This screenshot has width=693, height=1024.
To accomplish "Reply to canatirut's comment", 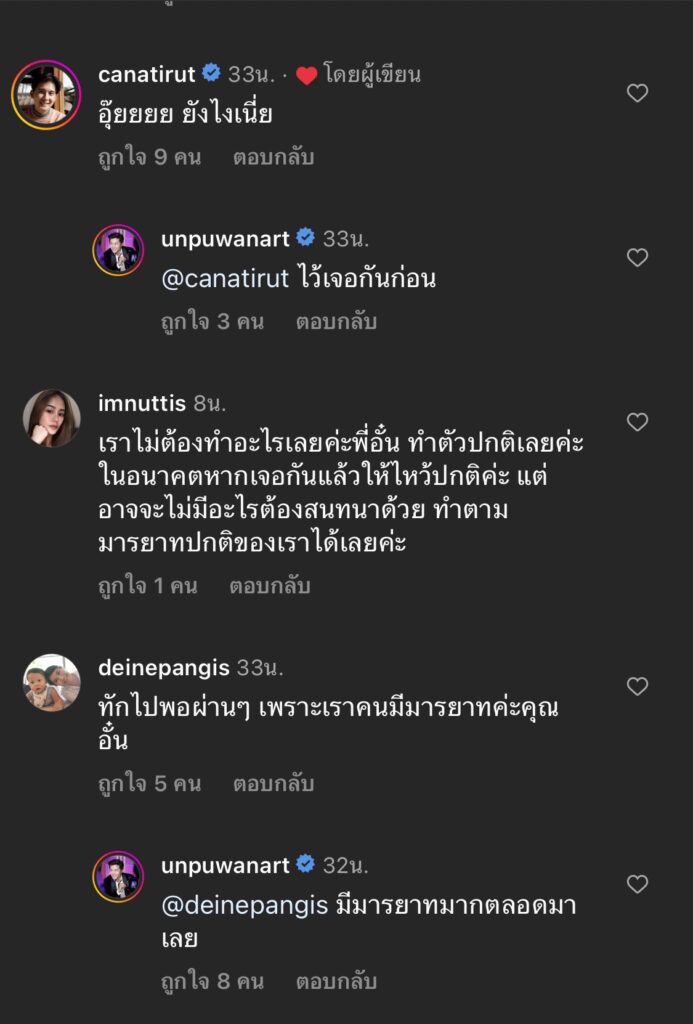I will click(273, 158).
